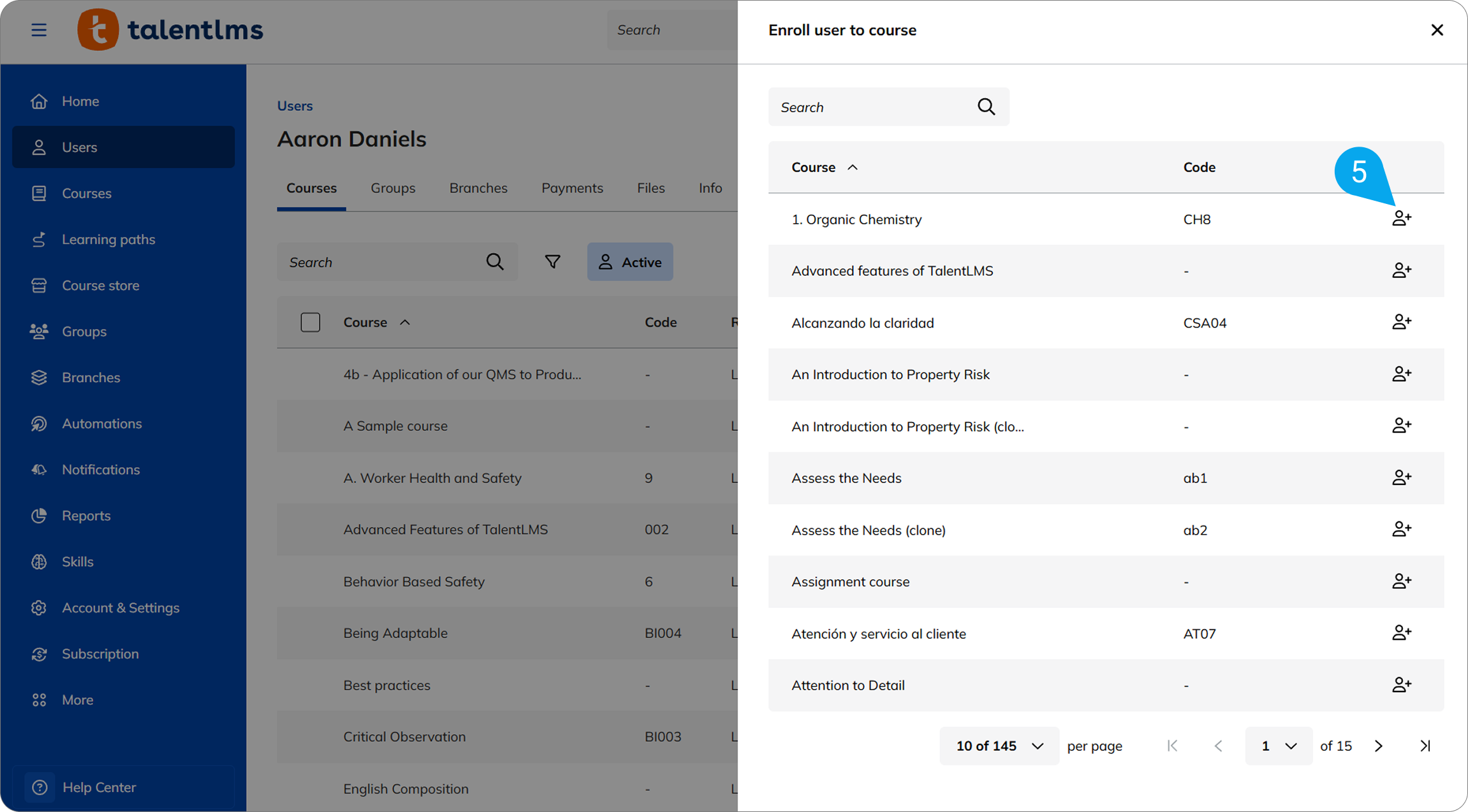
Task: Open the hamburger menu
Action: [x=39, y=30]
